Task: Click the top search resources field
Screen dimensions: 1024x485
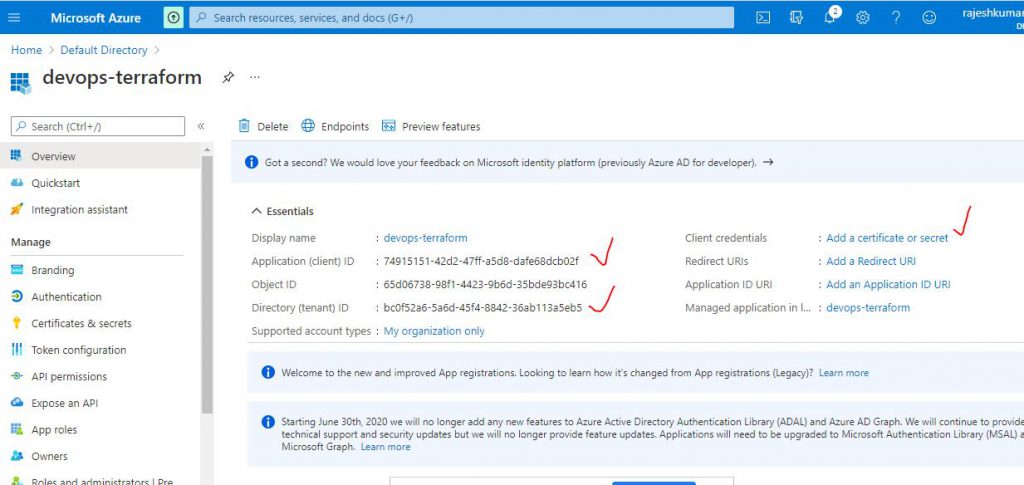Action: (x=460, y=18)
